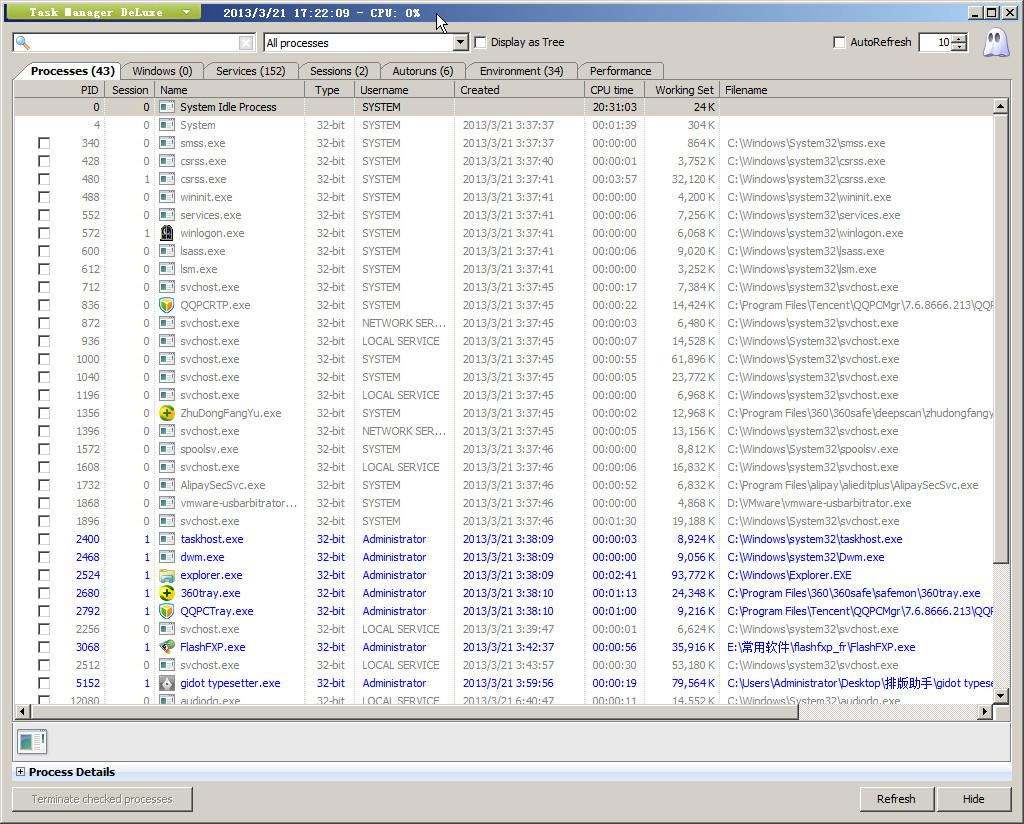Increase the AutoRefresh interval with up arrow

point(959,39)
